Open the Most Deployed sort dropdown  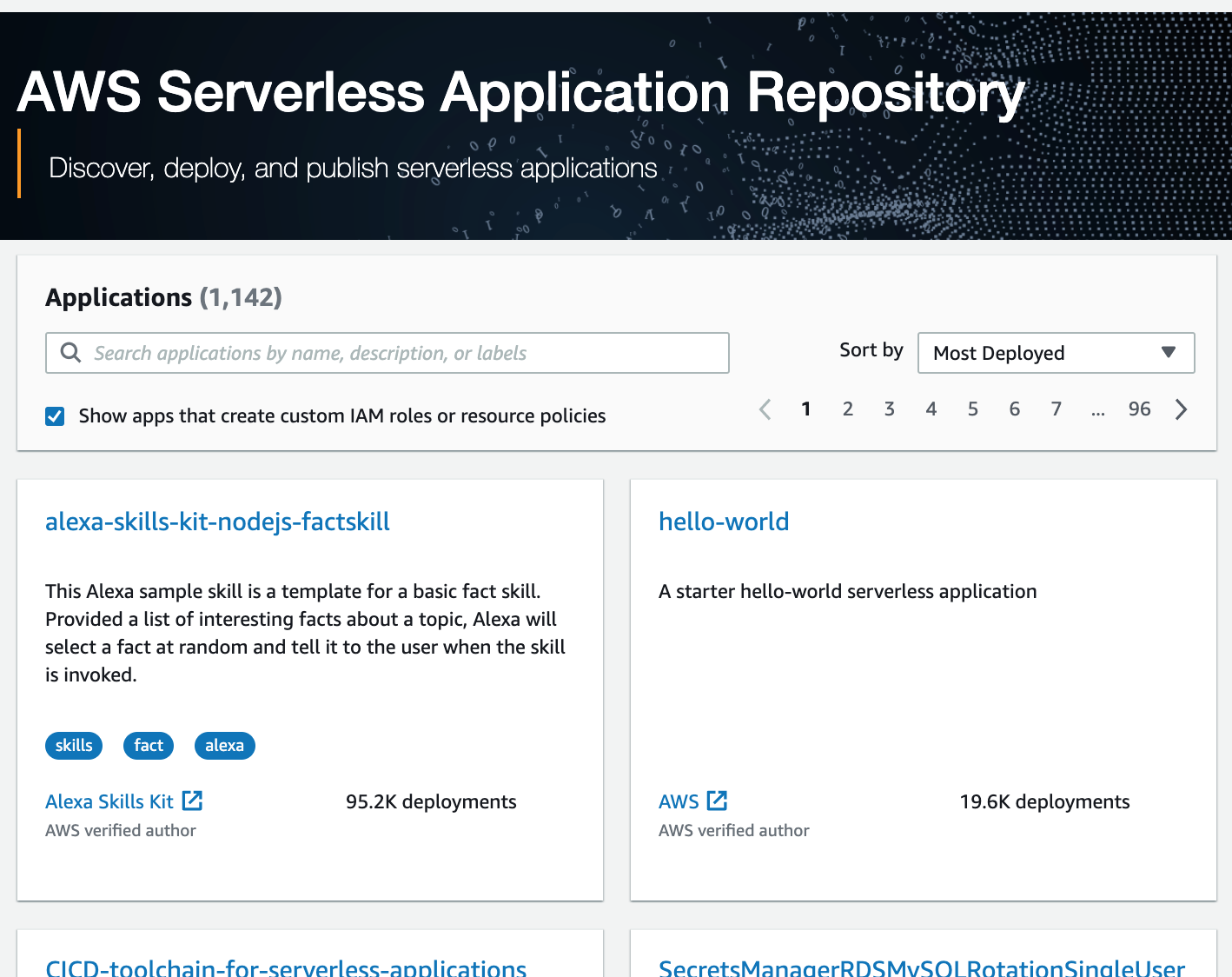click(1056, 353)
